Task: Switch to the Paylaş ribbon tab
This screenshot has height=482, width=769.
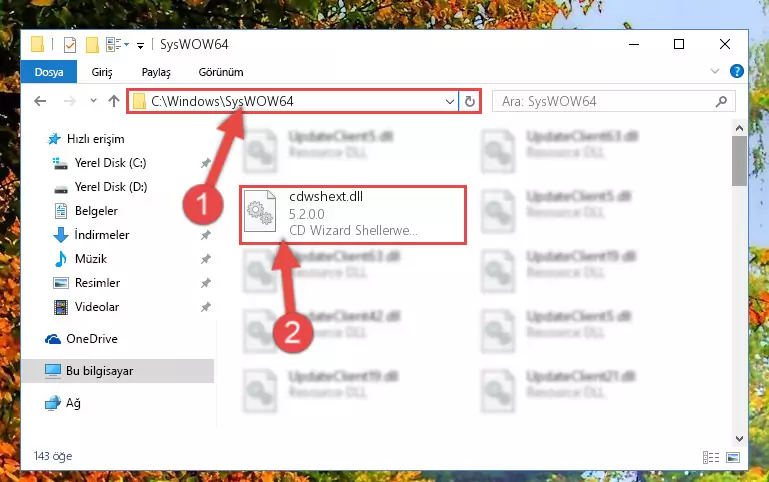Action: click(x=156, y=72)
